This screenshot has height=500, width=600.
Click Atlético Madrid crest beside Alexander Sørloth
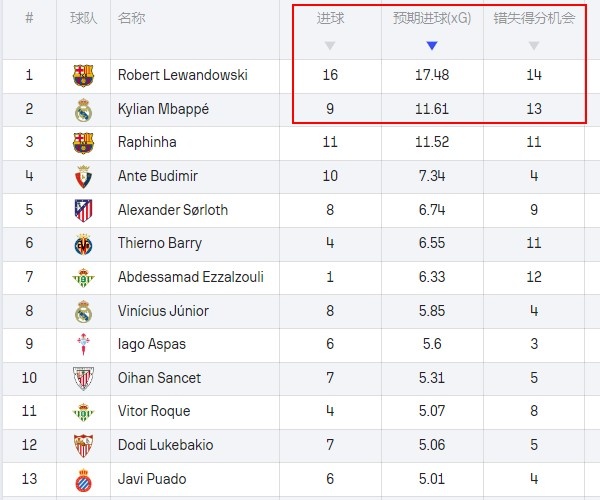pyautogui.click(x=83, y=210)
